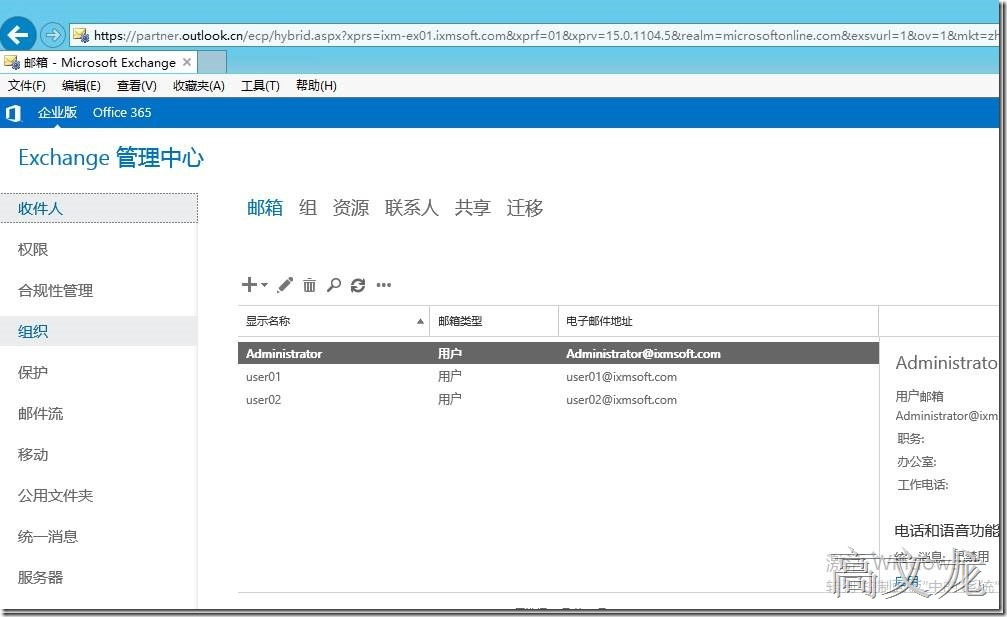This screenshot has height=617, width=1007.
Task: Switch to the 联系人 tab
Action: 412,207
